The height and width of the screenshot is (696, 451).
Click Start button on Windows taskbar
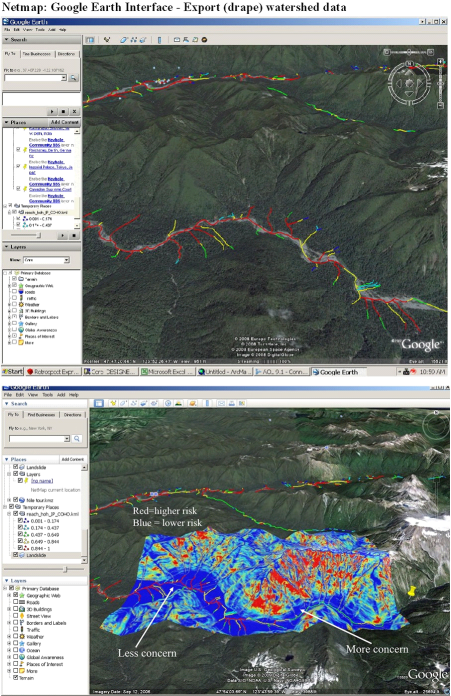click(13, 372)
